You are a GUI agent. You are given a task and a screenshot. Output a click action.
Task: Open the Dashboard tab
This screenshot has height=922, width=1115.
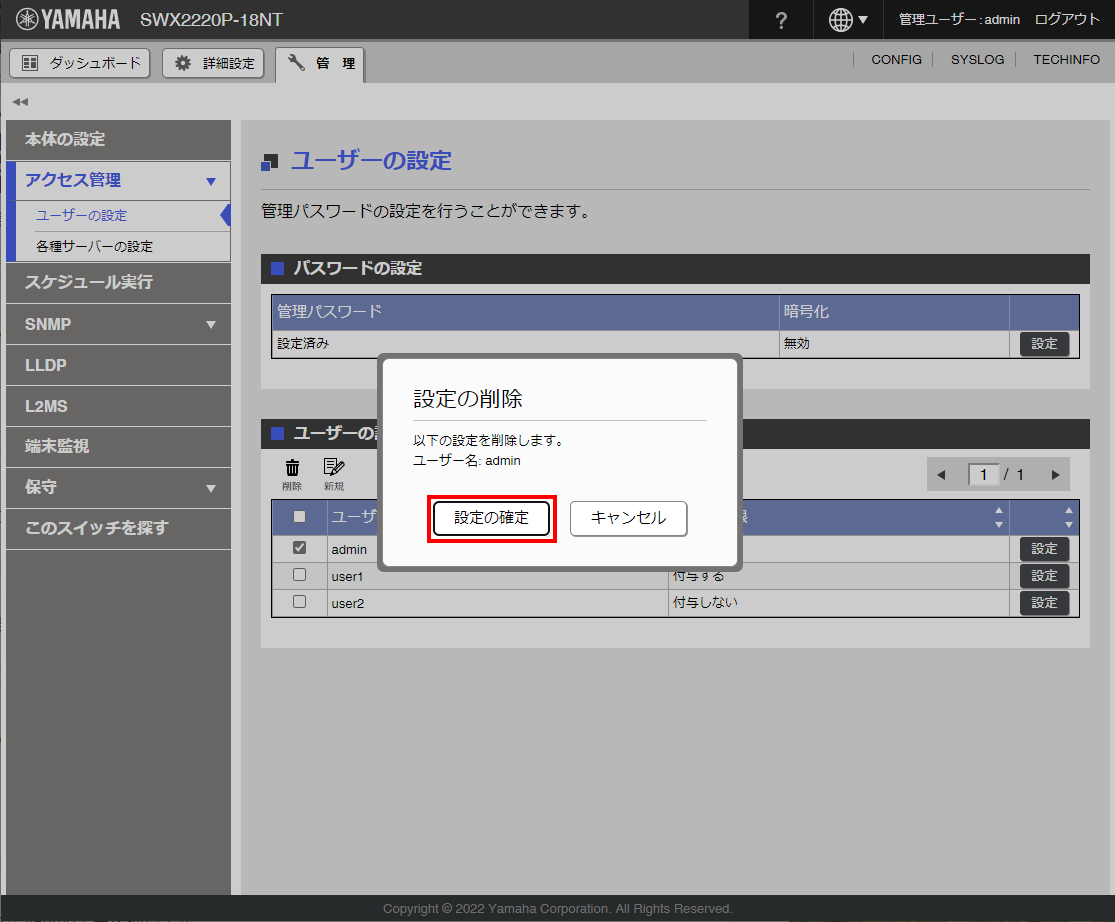click(x=80, y=63)
